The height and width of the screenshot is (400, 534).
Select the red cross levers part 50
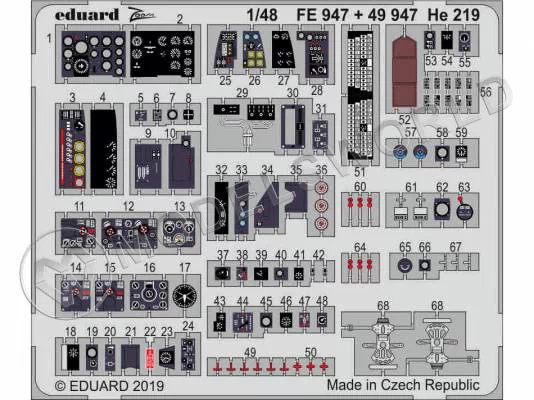click(311, 367)
